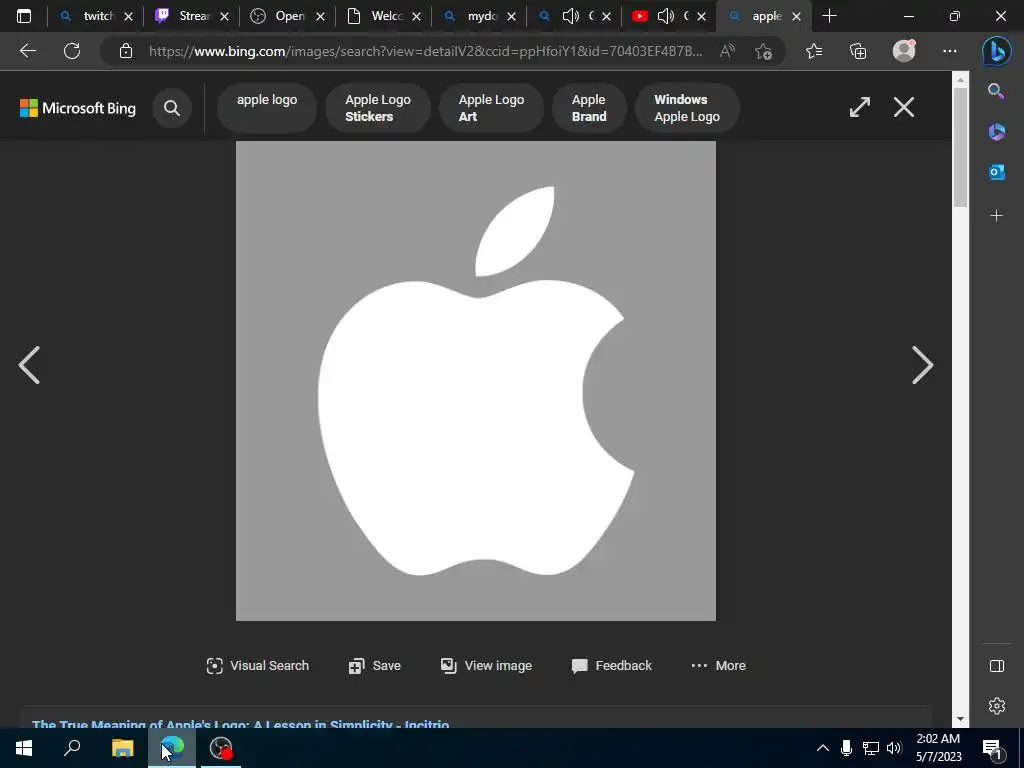Open the notification center icon

[x=992, y=748]
